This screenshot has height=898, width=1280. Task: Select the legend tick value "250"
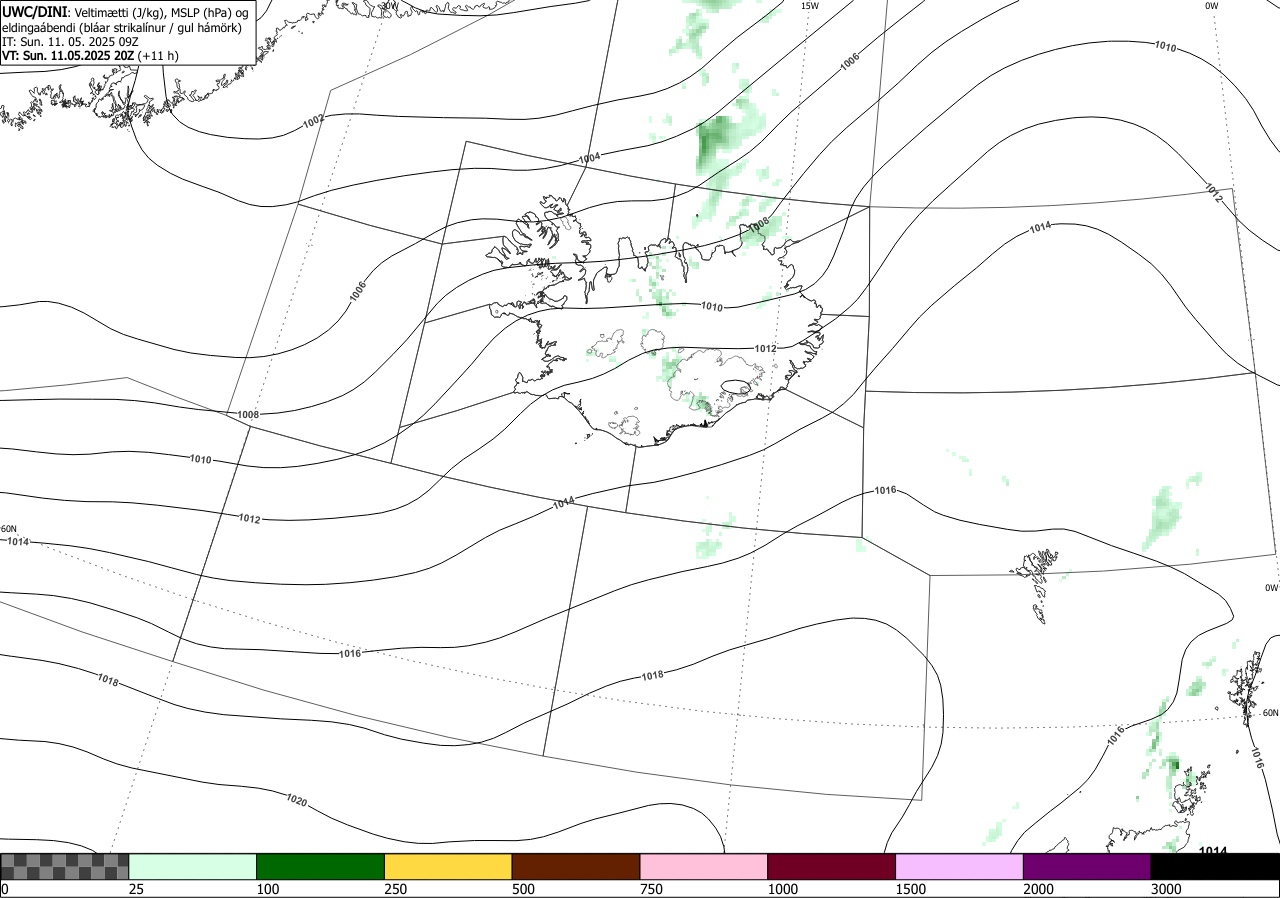[x=395, y=889]
